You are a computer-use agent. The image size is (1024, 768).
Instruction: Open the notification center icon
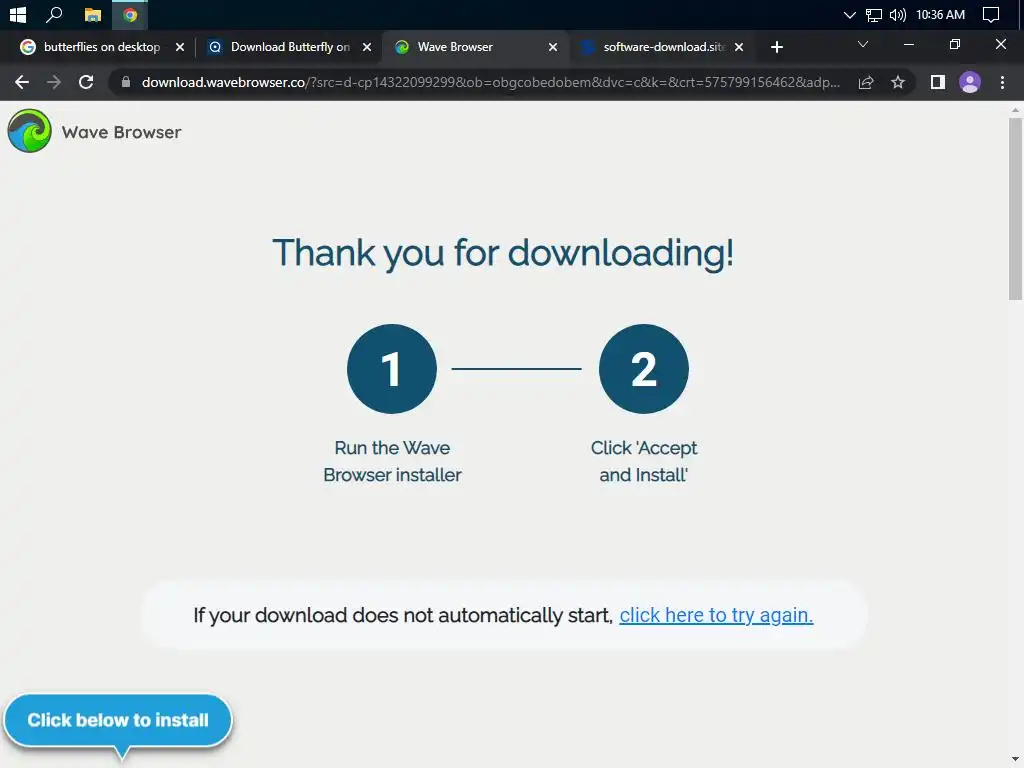[x=991, y=14]
